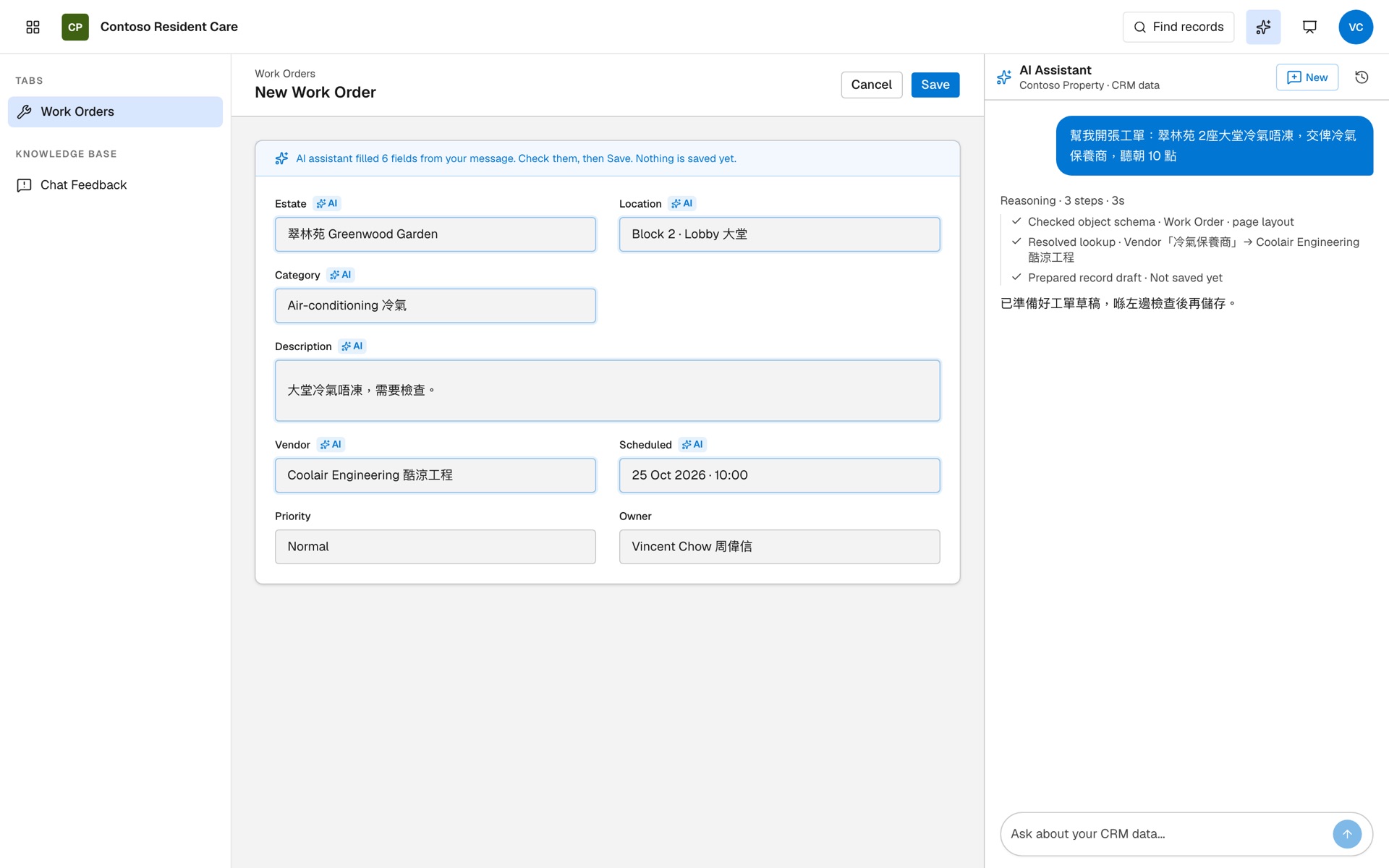Screen dimensions: 1389x868
Task: Open the Priority field set to Normal
Action: pos(435,547)
